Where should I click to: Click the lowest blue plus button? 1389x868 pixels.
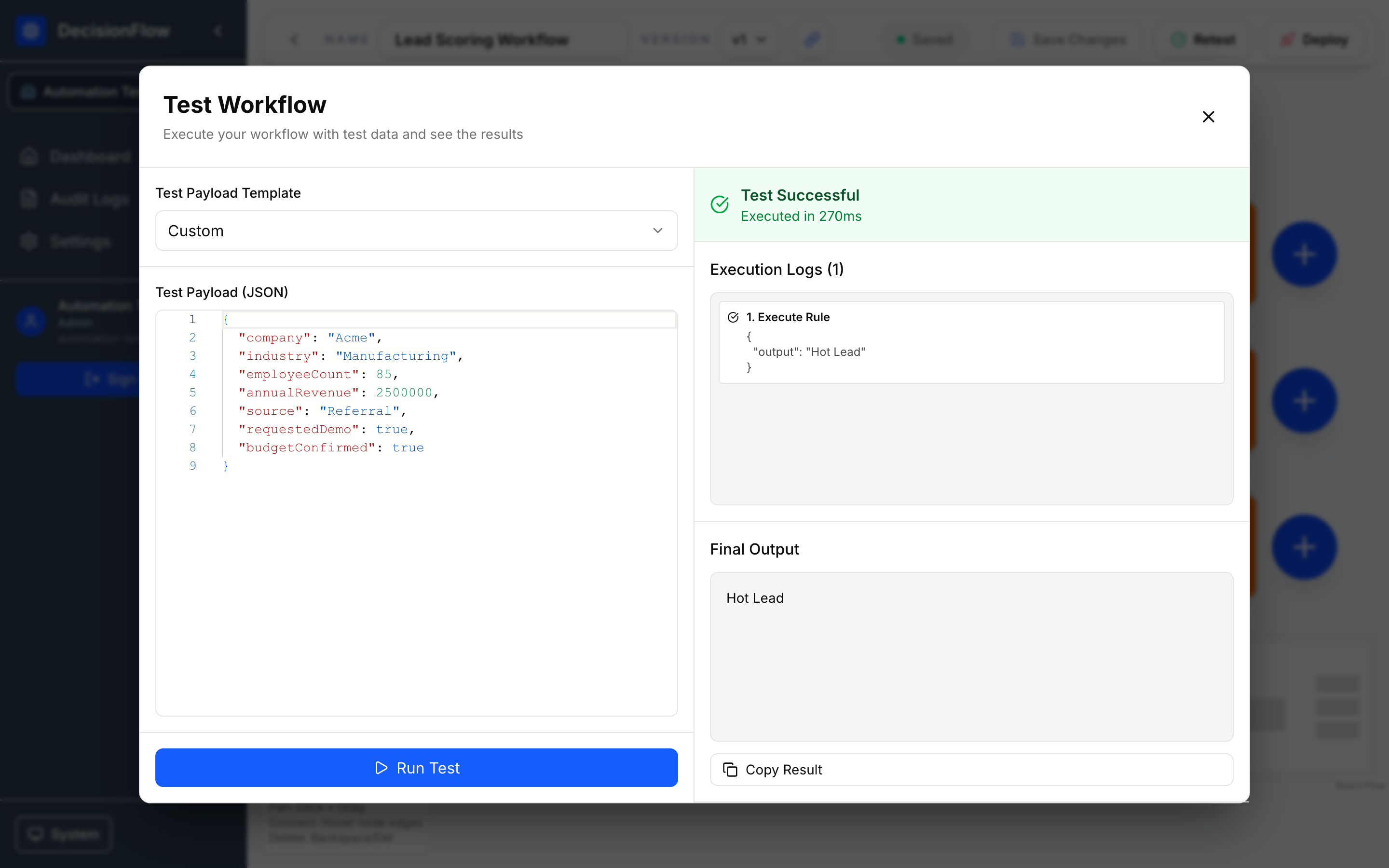click(x=1304, y=547)
